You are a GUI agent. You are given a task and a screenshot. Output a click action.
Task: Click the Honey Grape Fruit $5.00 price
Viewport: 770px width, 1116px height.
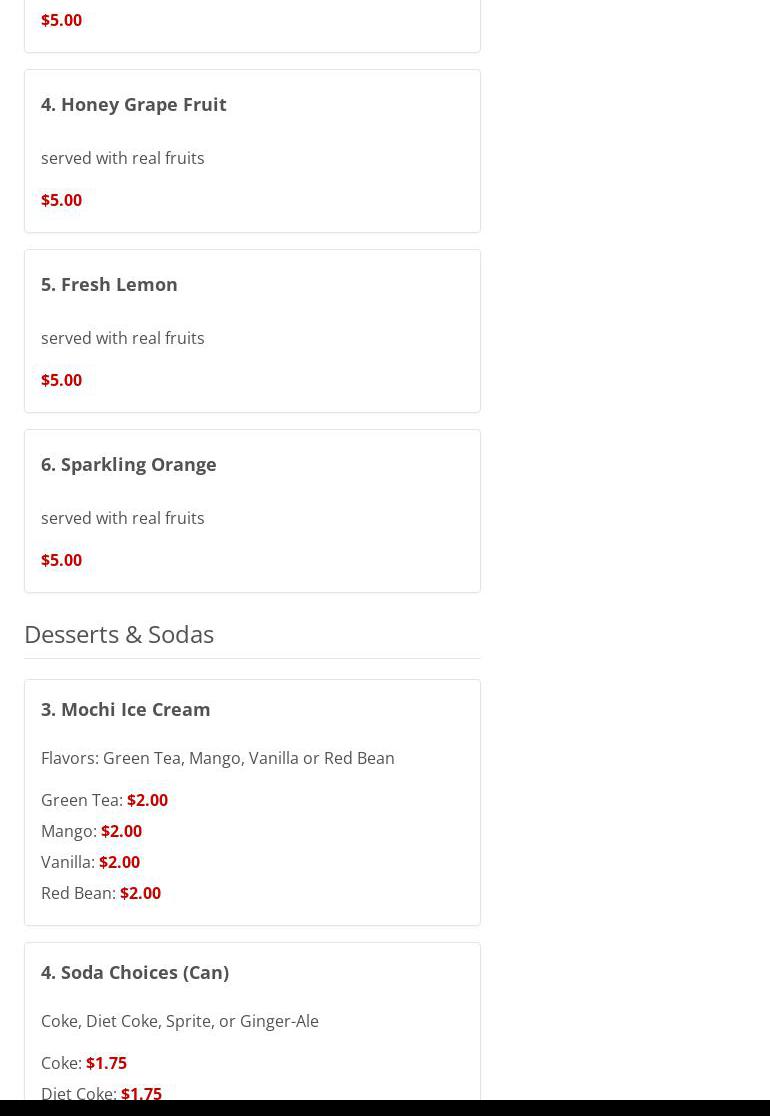tap(61, 200)
